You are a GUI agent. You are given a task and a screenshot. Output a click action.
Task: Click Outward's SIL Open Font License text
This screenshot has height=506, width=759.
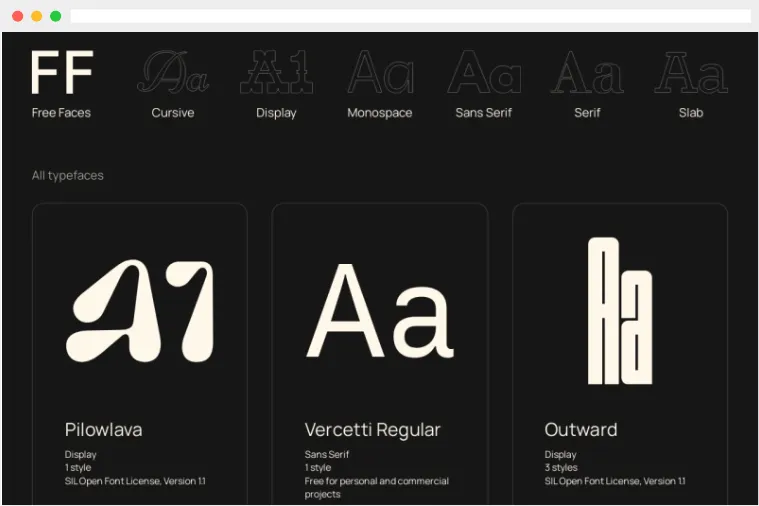[x=615, y=481]
